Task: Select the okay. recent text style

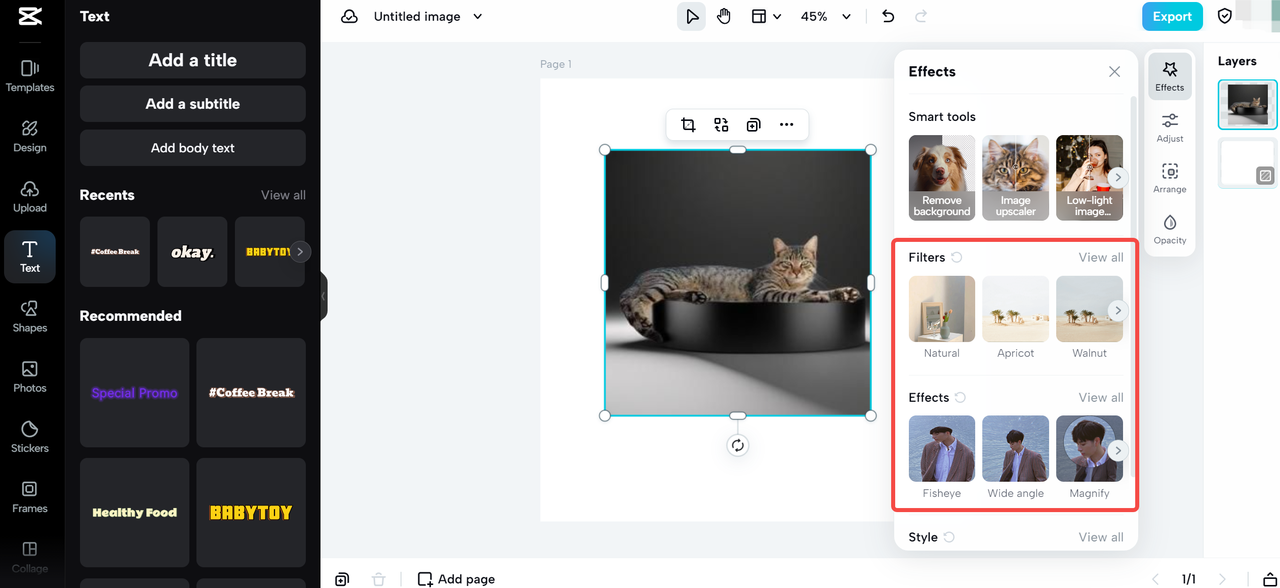Action: tap(192, 252)
